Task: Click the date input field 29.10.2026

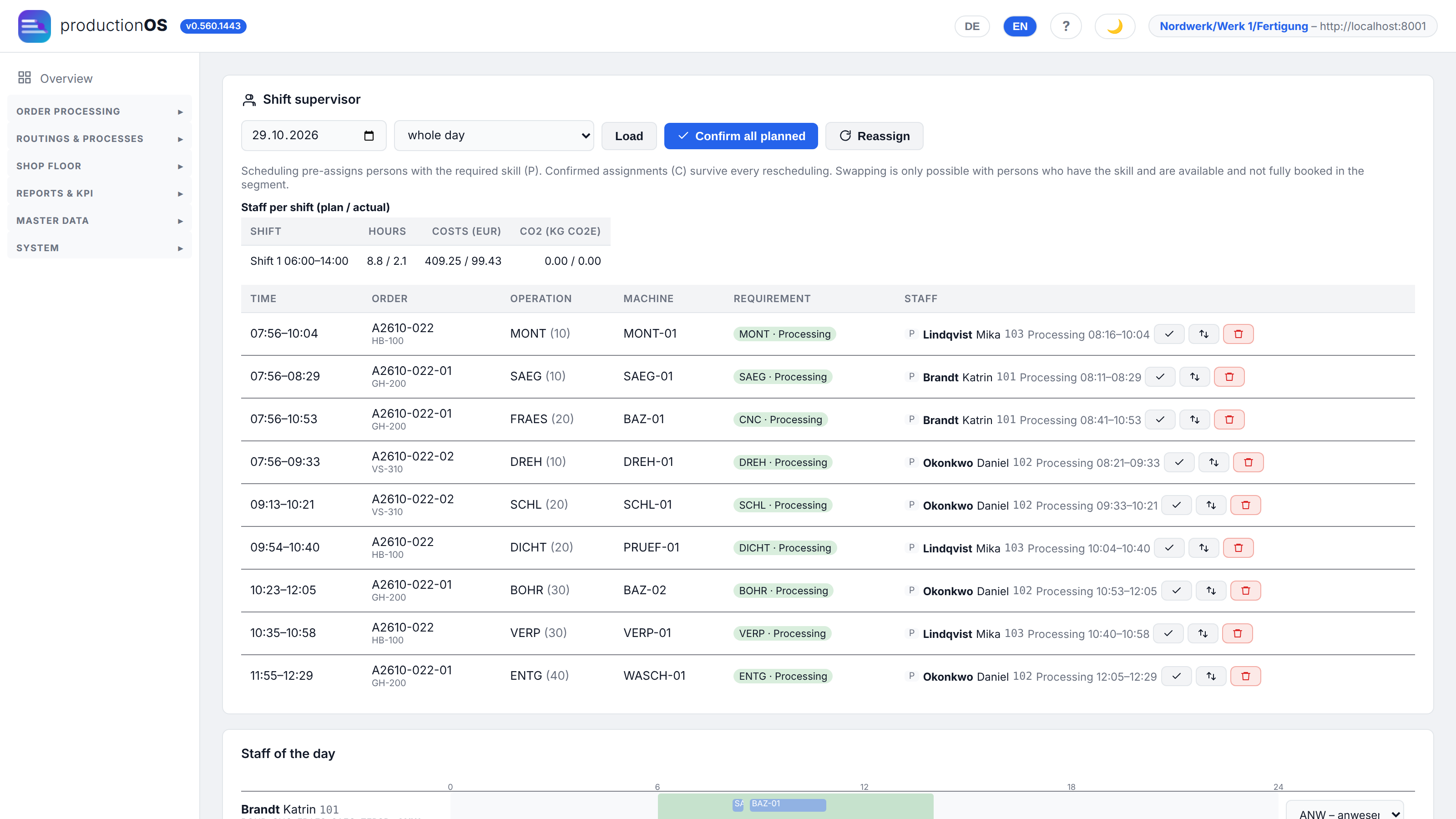Action: (313, 136)
